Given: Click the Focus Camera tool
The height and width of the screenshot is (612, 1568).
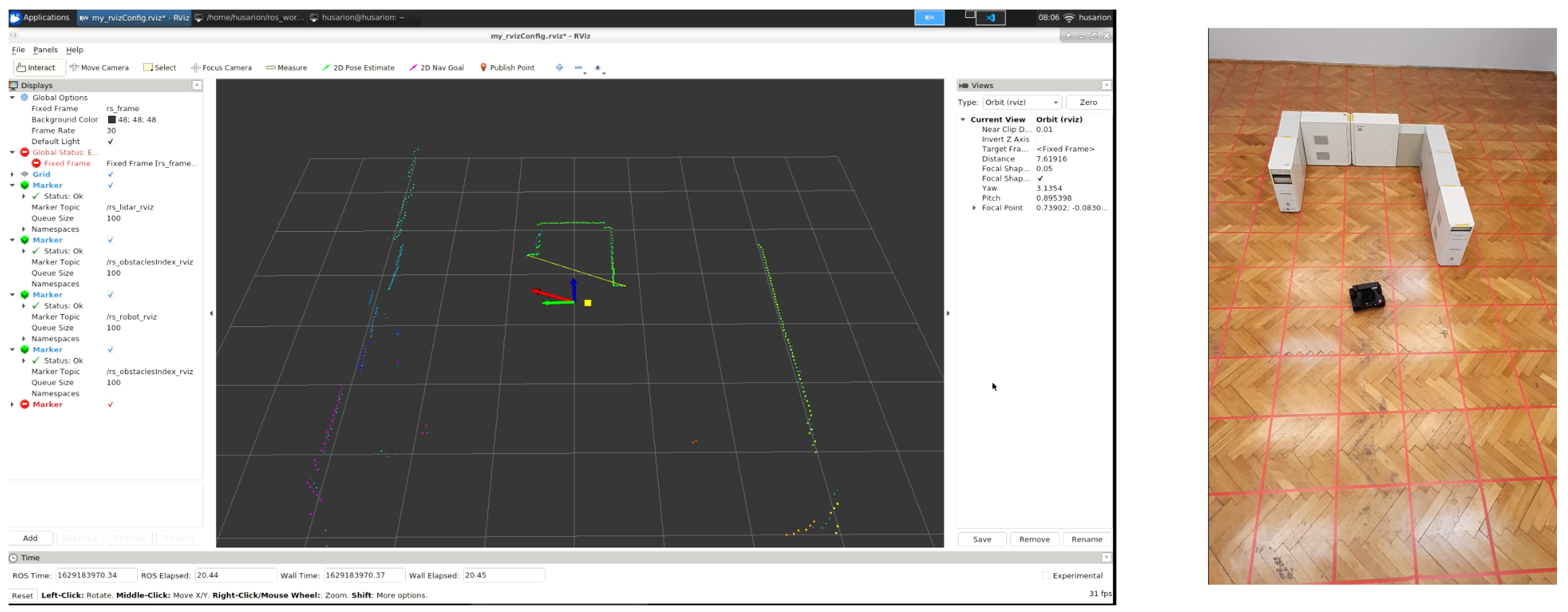Looking at the screenshot, I should [221, 67].
